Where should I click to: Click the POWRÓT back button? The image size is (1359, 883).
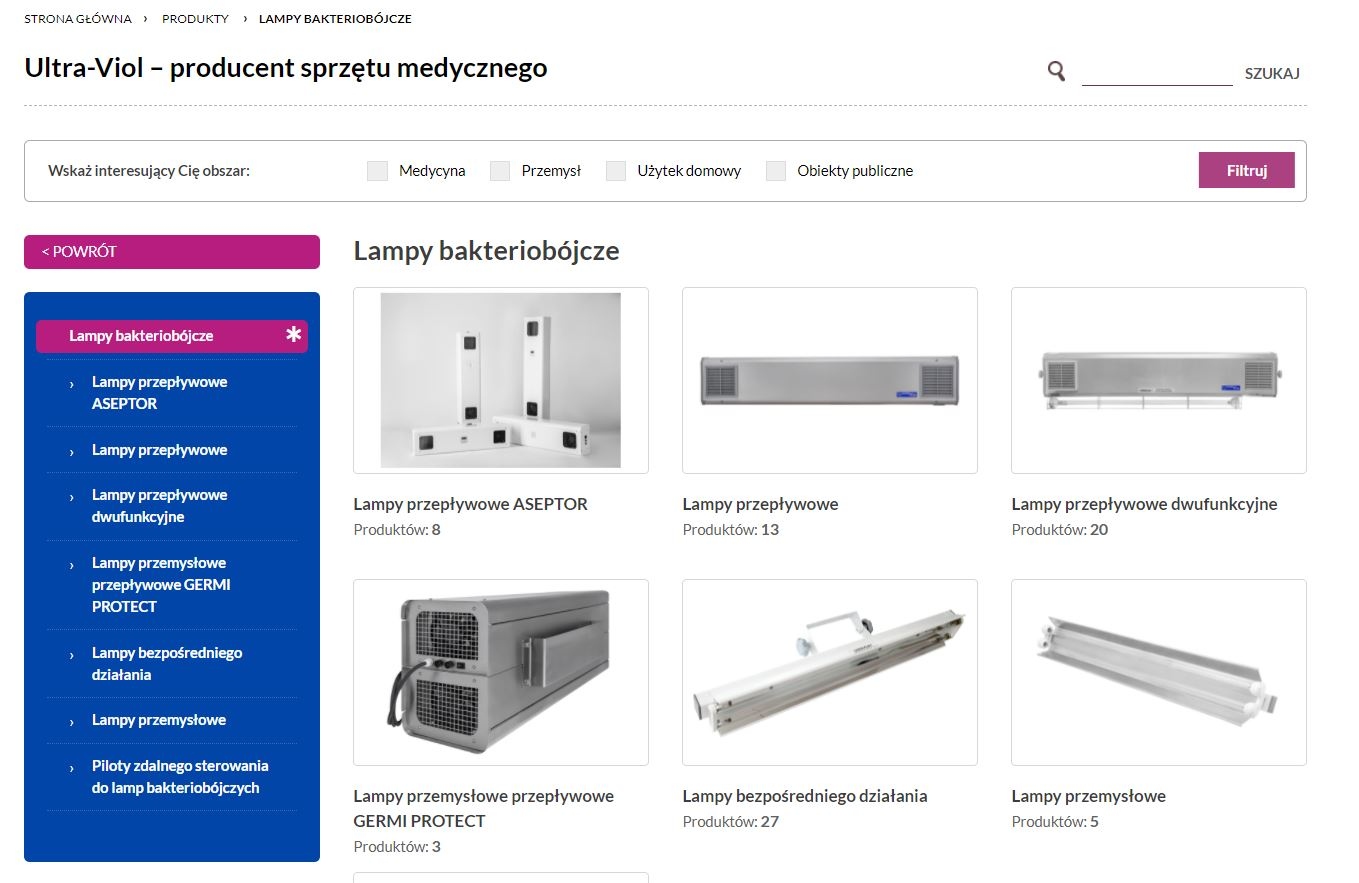(172, 252)
